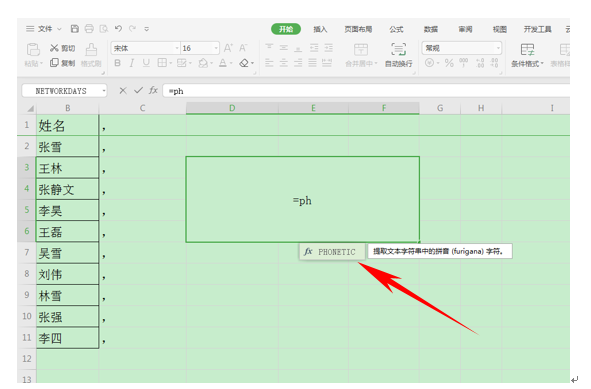Click the Paste clipboard icon
591x389 pixels.
(33, 49)
